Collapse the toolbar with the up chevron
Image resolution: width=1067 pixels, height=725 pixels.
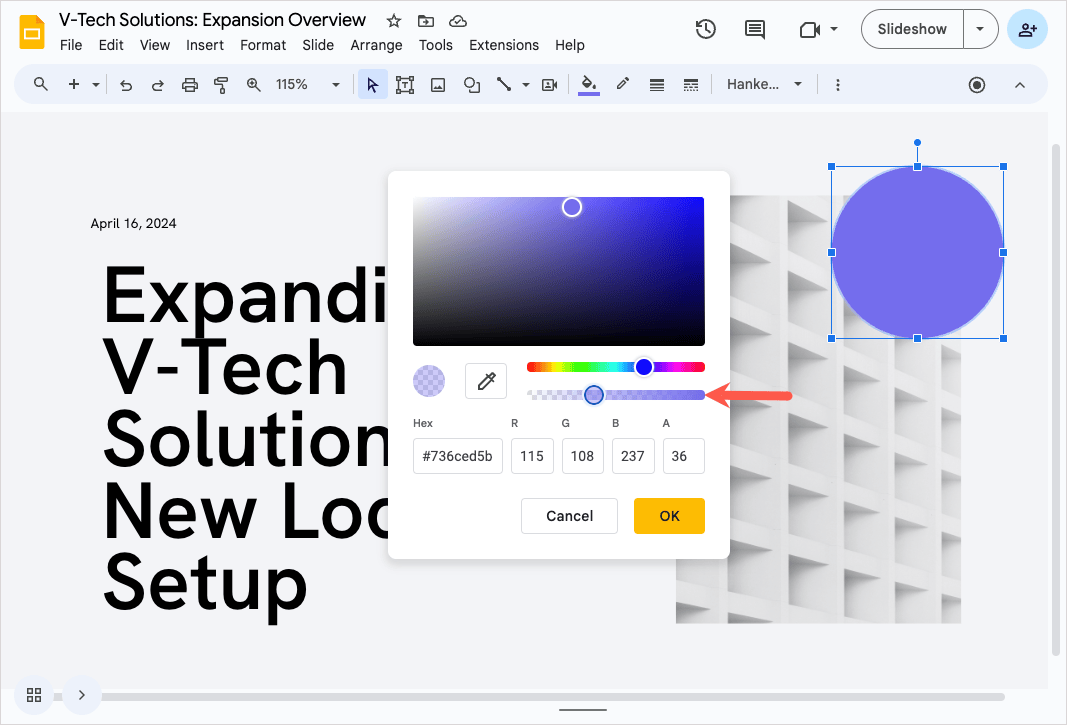pyautogui.click(x=1019, y=85)
